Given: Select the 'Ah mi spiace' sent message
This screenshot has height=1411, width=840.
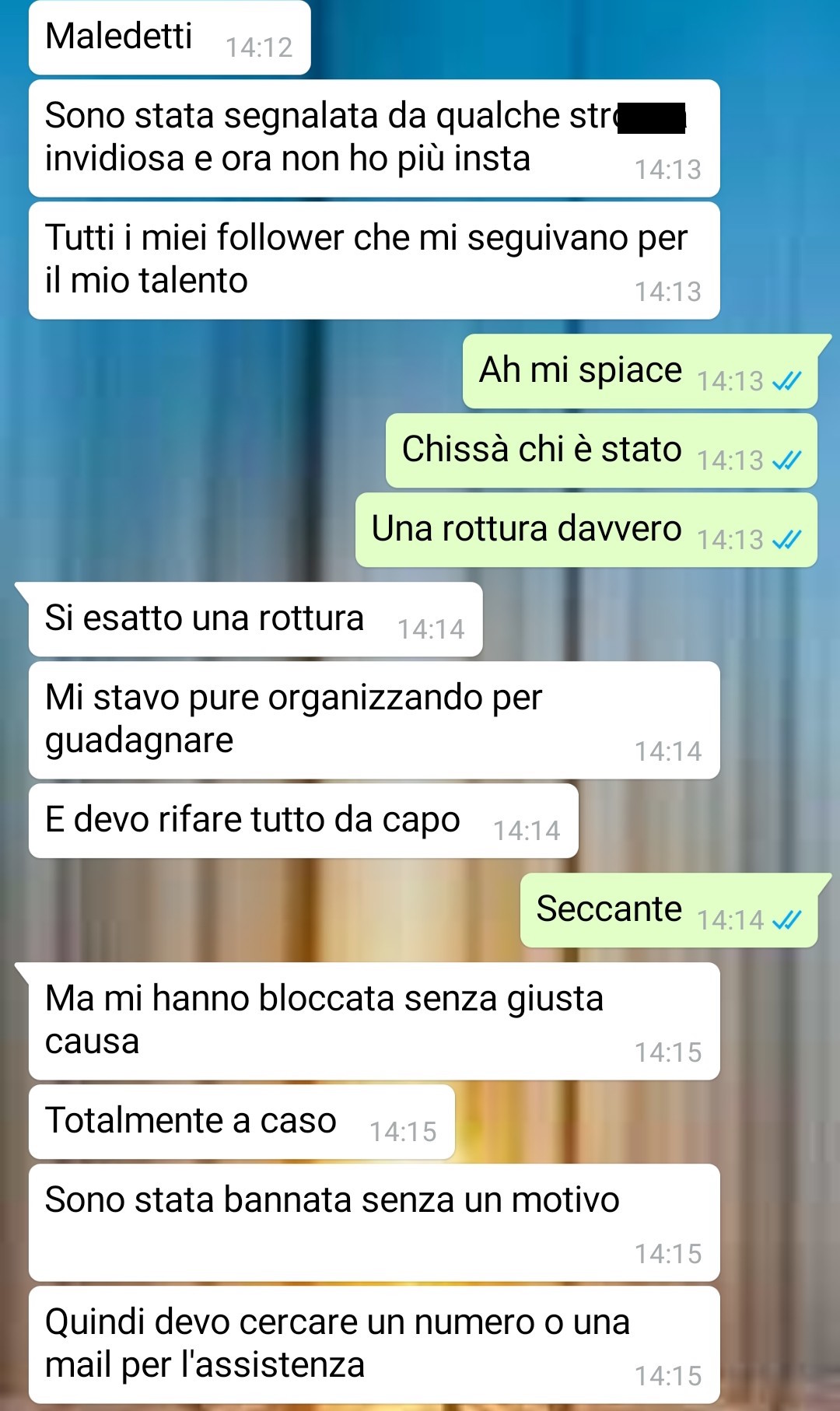Looking at the screenshot, I should (x=641, y=371).
